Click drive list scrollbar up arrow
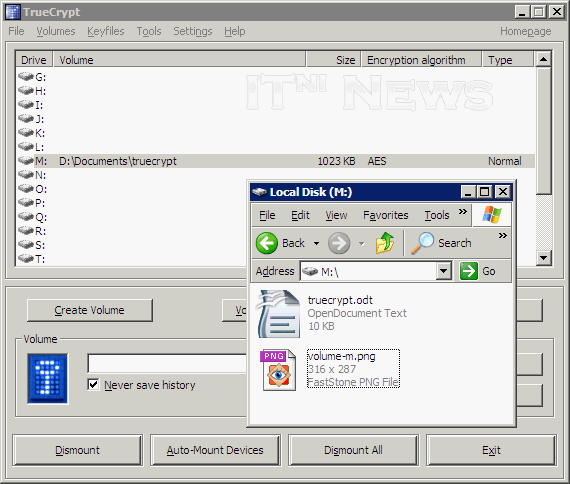Viewport: 570px width, 484px height. click(x=543, y=59)
